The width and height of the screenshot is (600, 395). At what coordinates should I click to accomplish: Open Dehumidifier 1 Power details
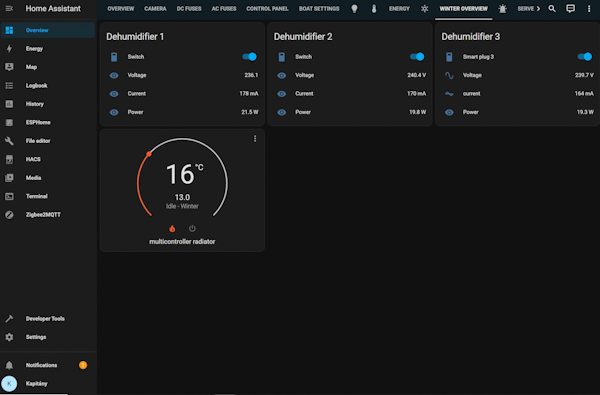[x=183, y=112]
